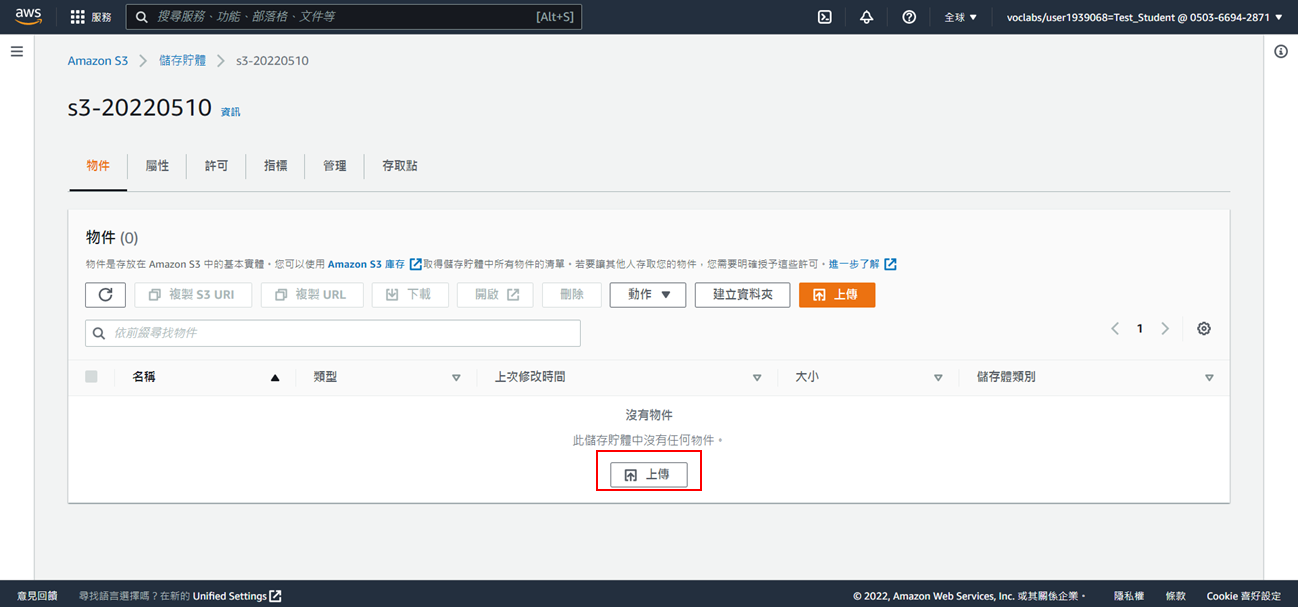The height and width of the screenshot is (607, 1298).
Task: Sort by 大小 column arrow
Action: click(938, 378)
